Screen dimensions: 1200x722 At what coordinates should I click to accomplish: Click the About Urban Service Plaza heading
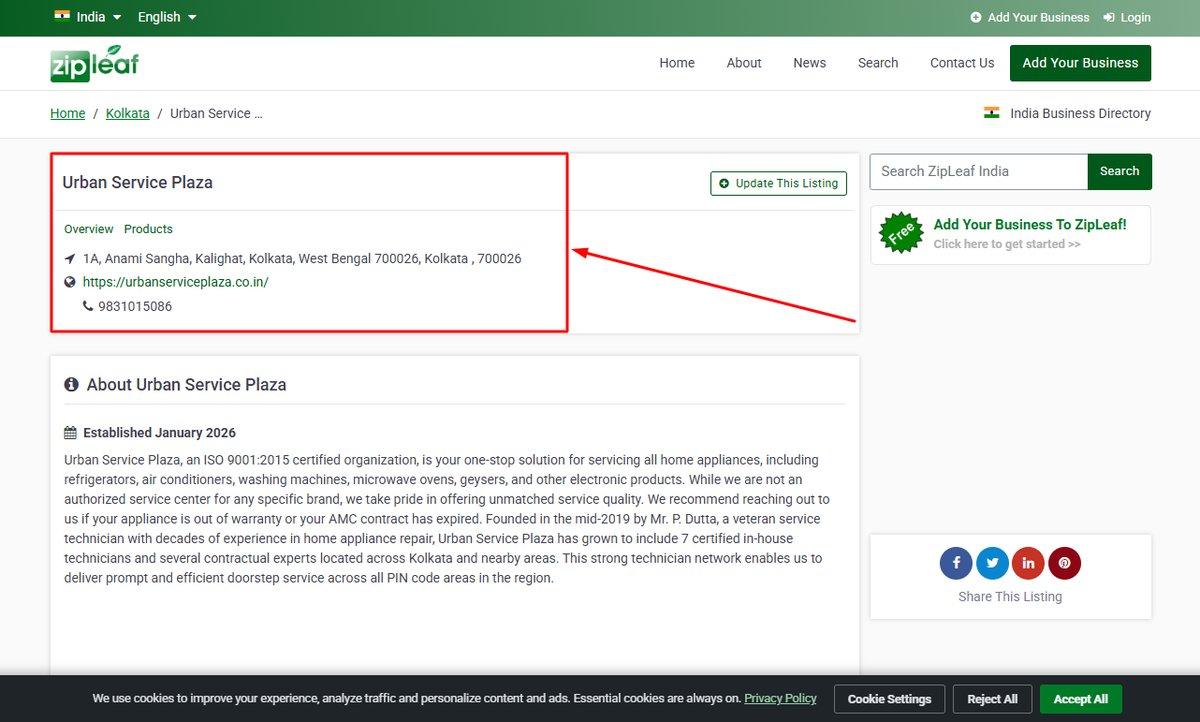(x=187, y=384)
